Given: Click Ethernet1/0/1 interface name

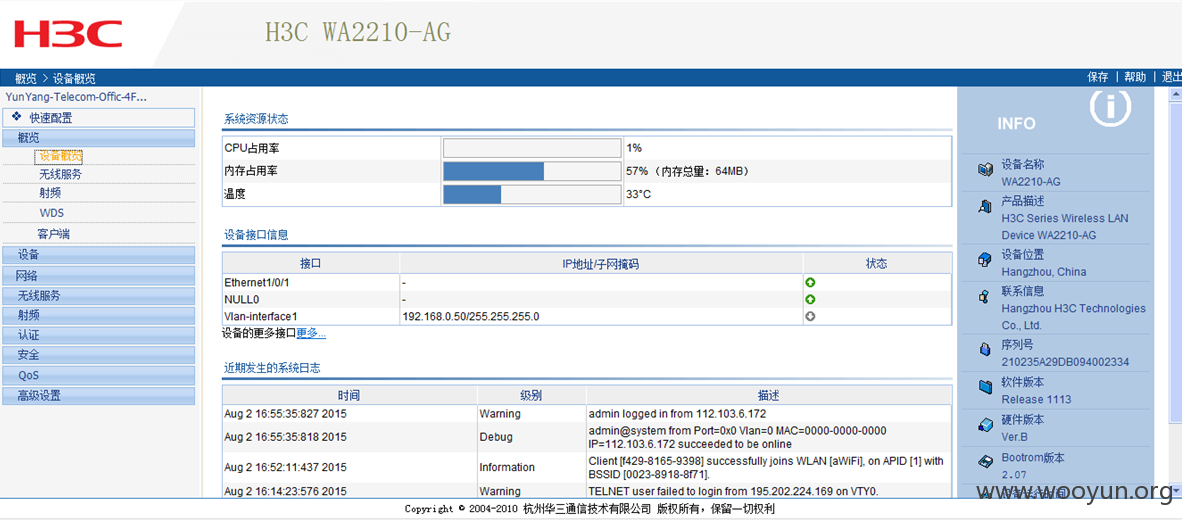Looking at the screenshot, I should click(257, 283).
